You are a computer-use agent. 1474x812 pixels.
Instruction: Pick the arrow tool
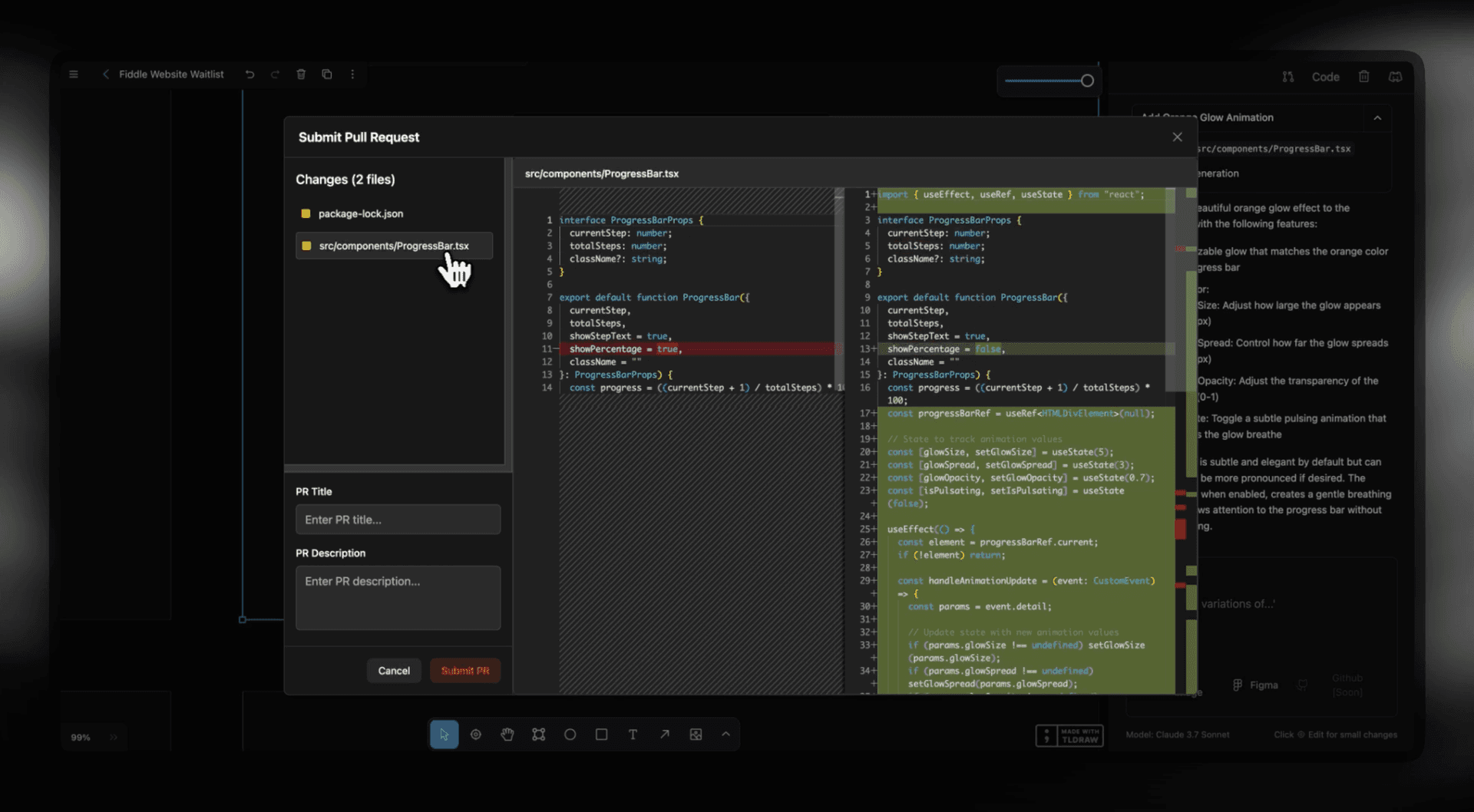(665, 734)
